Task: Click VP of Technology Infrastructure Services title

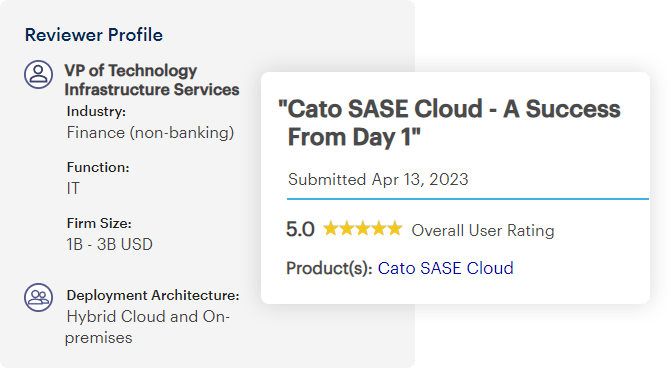Action: (x=151, y=80)
